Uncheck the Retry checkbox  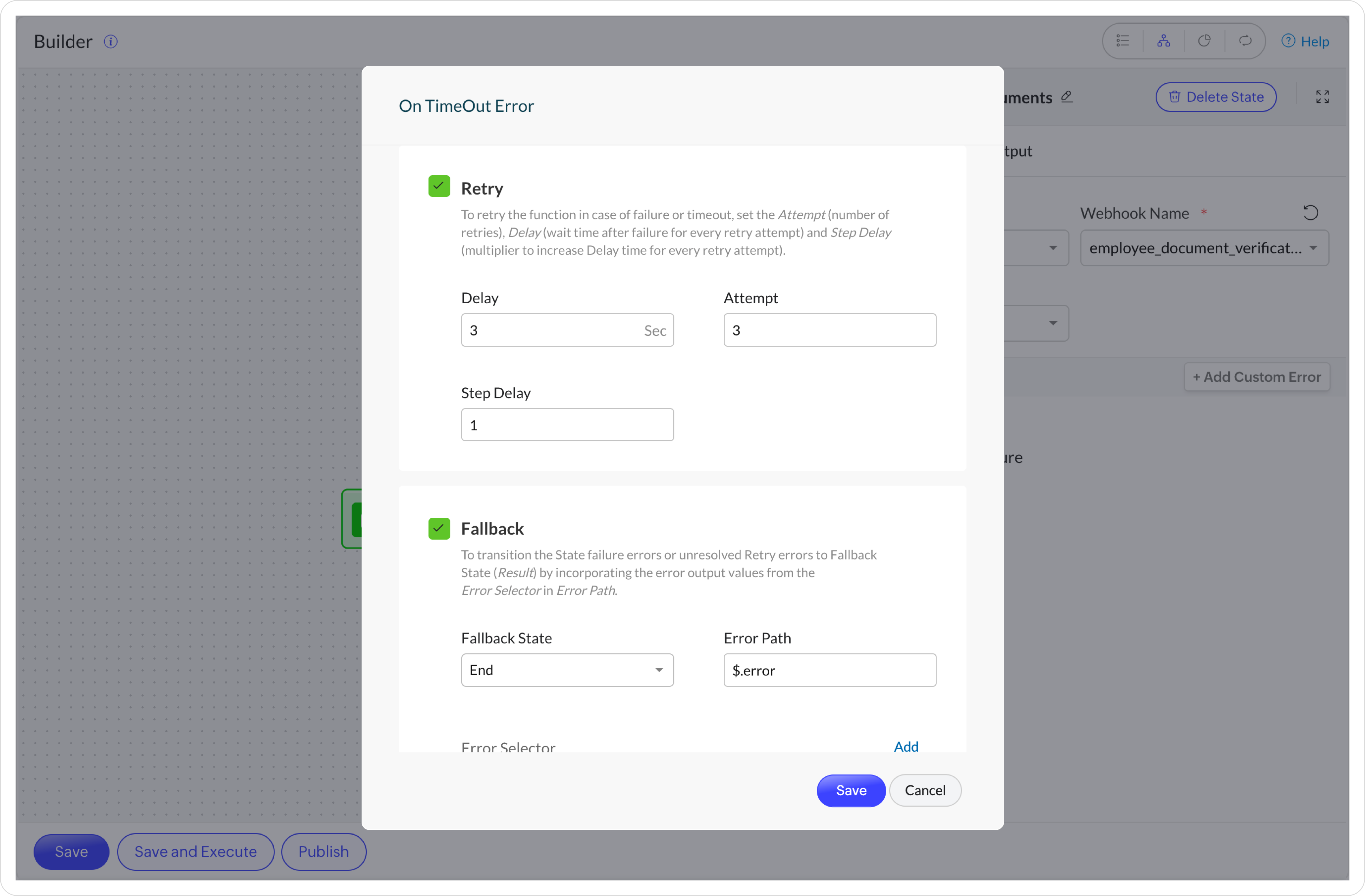tap(439, 186)
